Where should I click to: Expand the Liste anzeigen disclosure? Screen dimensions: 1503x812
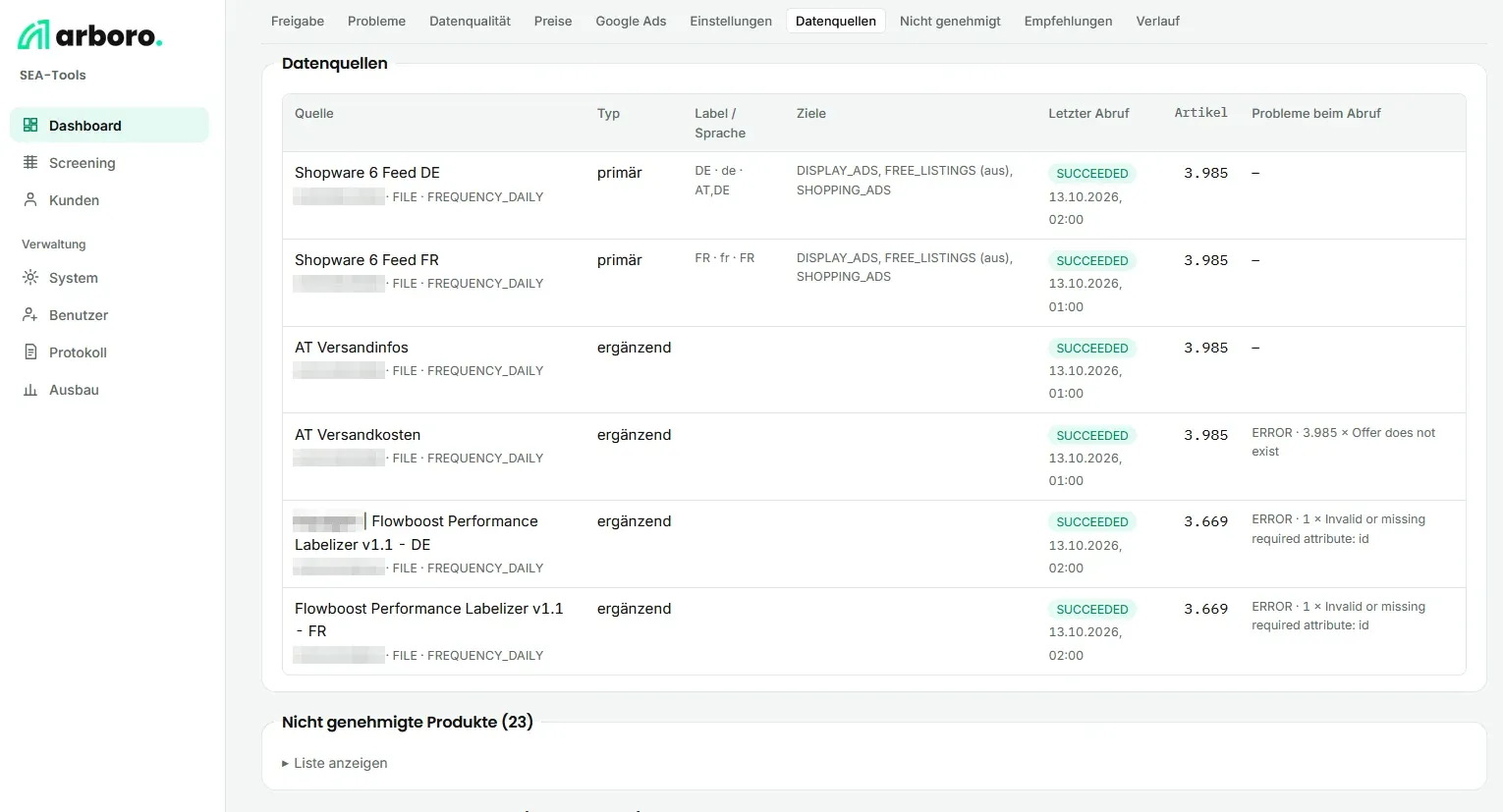tap(335, 763)
